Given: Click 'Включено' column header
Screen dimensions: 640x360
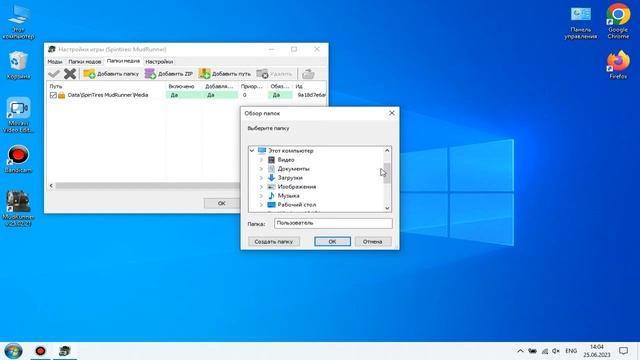Looking at the screenshot, I should click(x=181, y=87).
